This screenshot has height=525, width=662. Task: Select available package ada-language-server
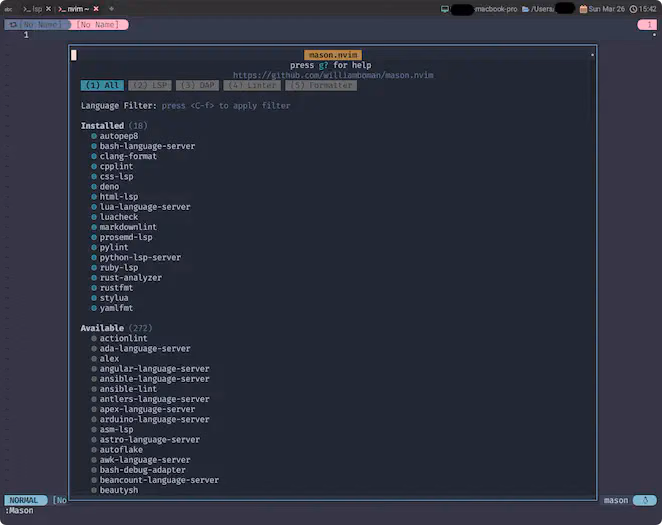145,348
